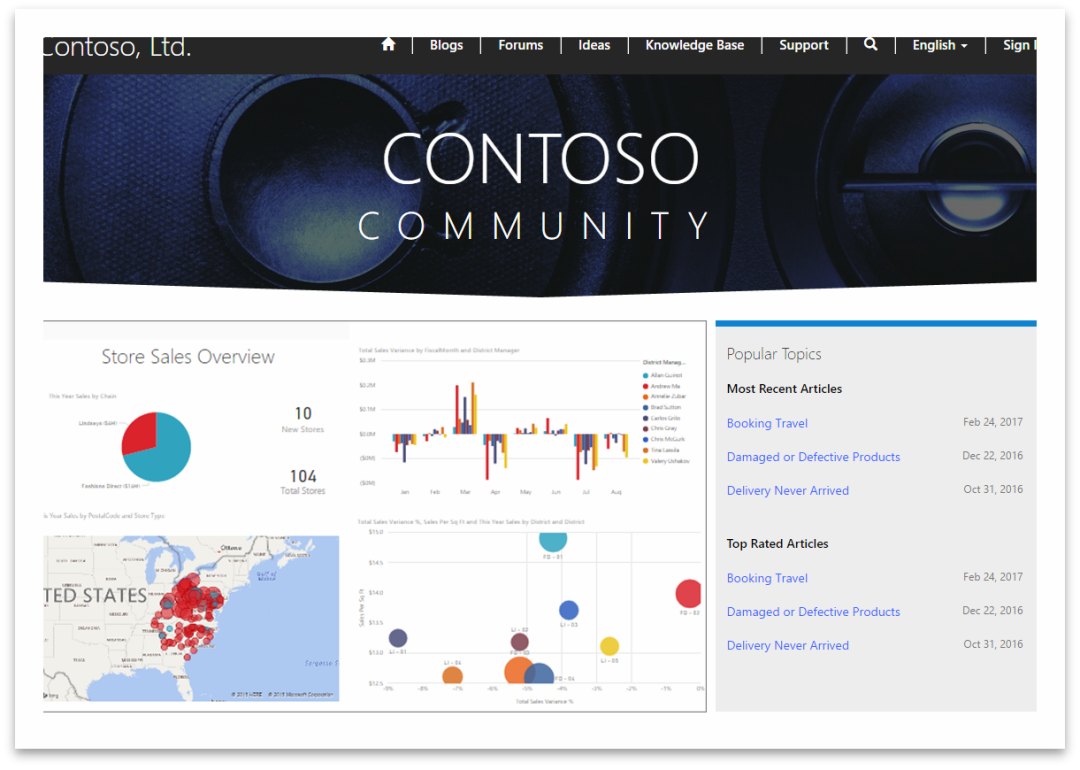The image size is (1080, 770).
Task: Click the Oct 31, 2016 date under Most Recent
Action: pyautogui.click(x=993, y=489)
